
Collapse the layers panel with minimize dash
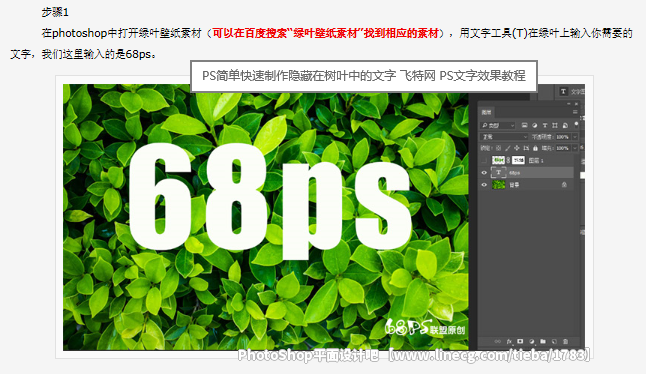tap(569, 104)
